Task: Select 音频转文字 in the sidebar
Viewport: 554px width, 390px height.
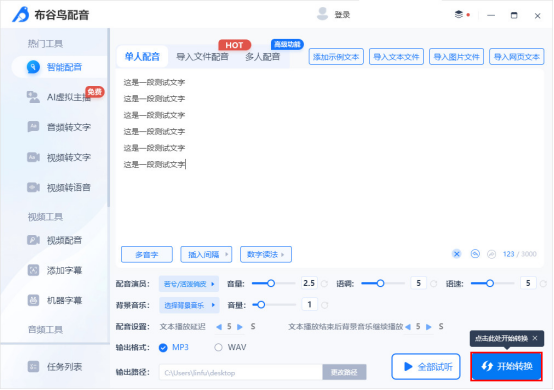Action: coord(60,127)
